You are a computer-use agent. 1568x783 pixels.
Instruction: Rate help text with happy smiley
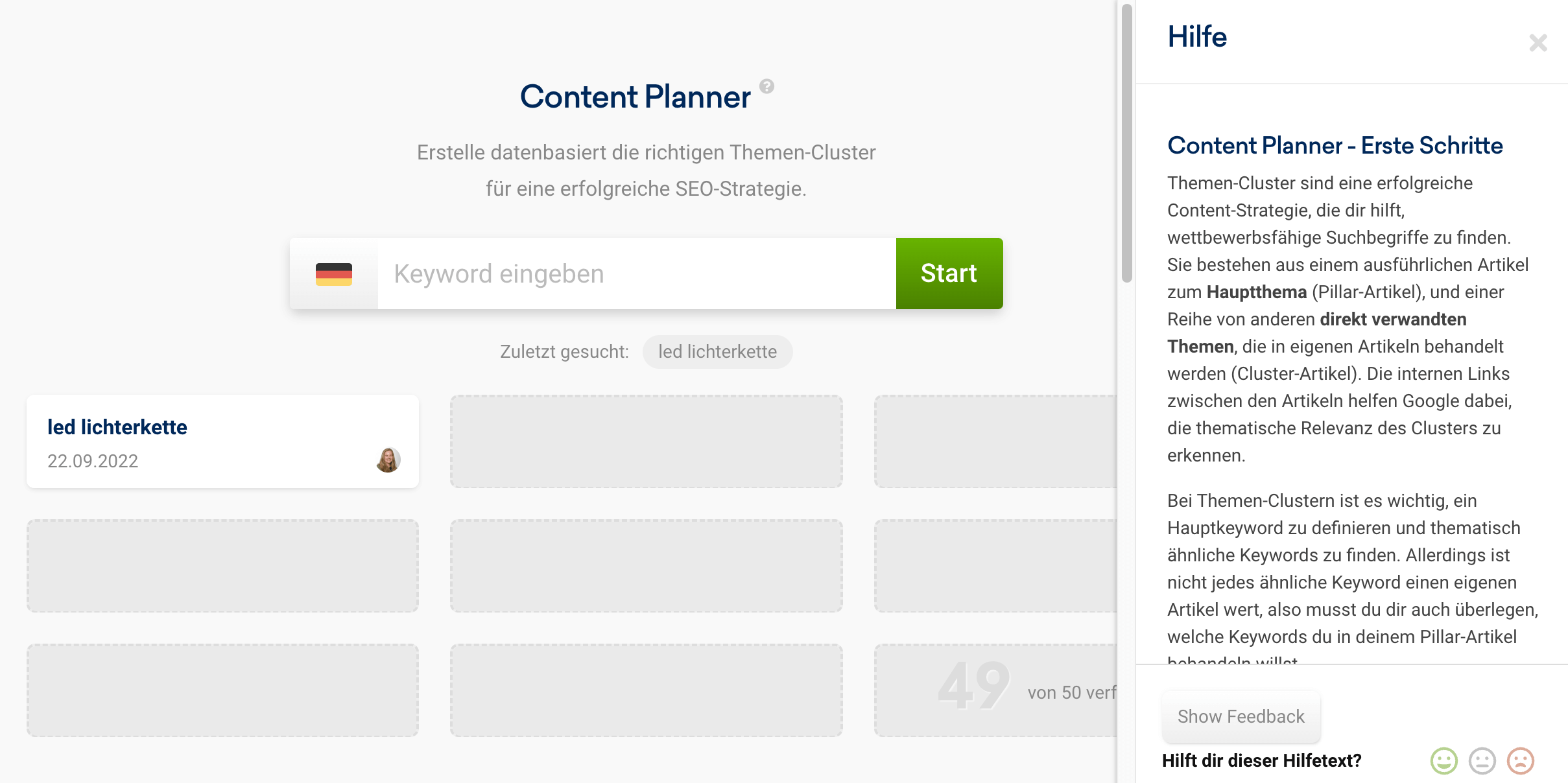[x=1443, y=761]
